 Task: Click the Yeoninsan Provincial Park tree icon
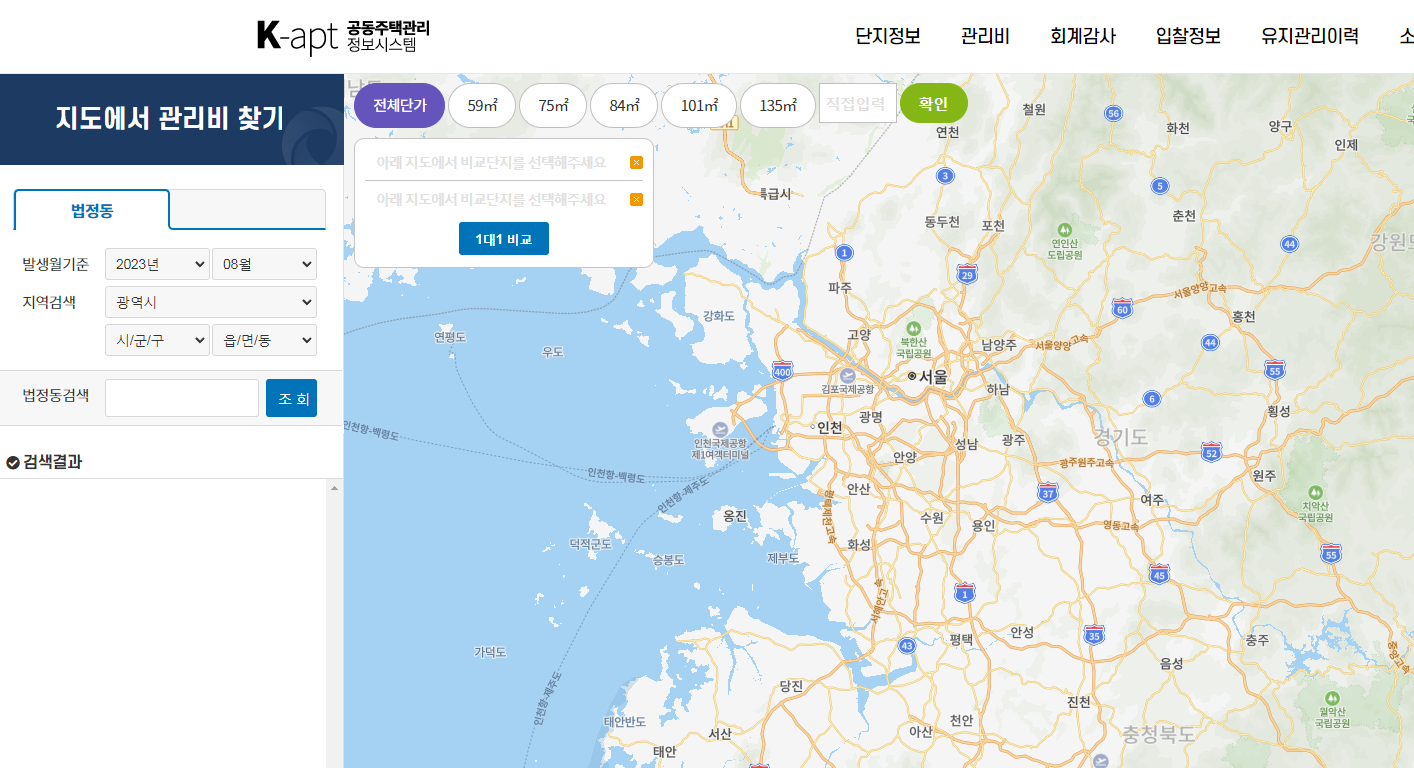point(1063,228)
